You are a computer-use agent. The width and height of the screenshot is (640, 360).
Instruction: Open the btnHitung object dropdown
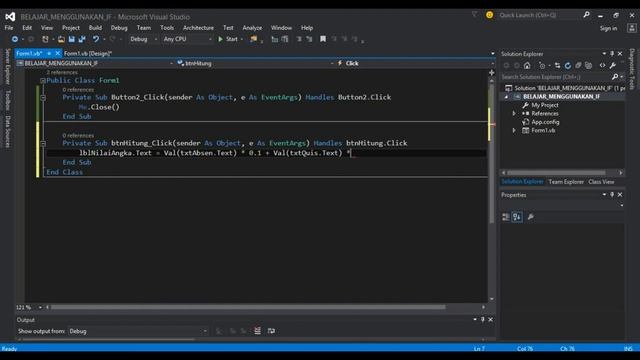pos(256,63)
